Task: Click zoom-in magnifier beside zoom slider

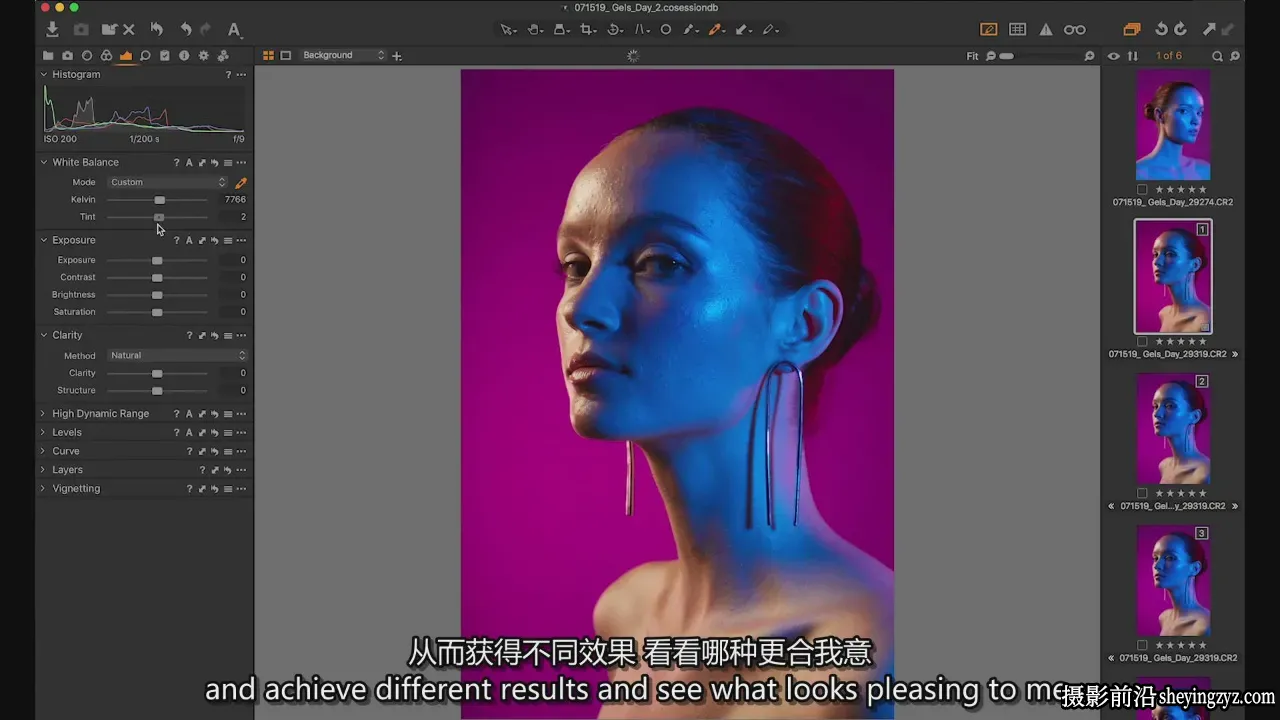Action: [x=1090, y=56]
